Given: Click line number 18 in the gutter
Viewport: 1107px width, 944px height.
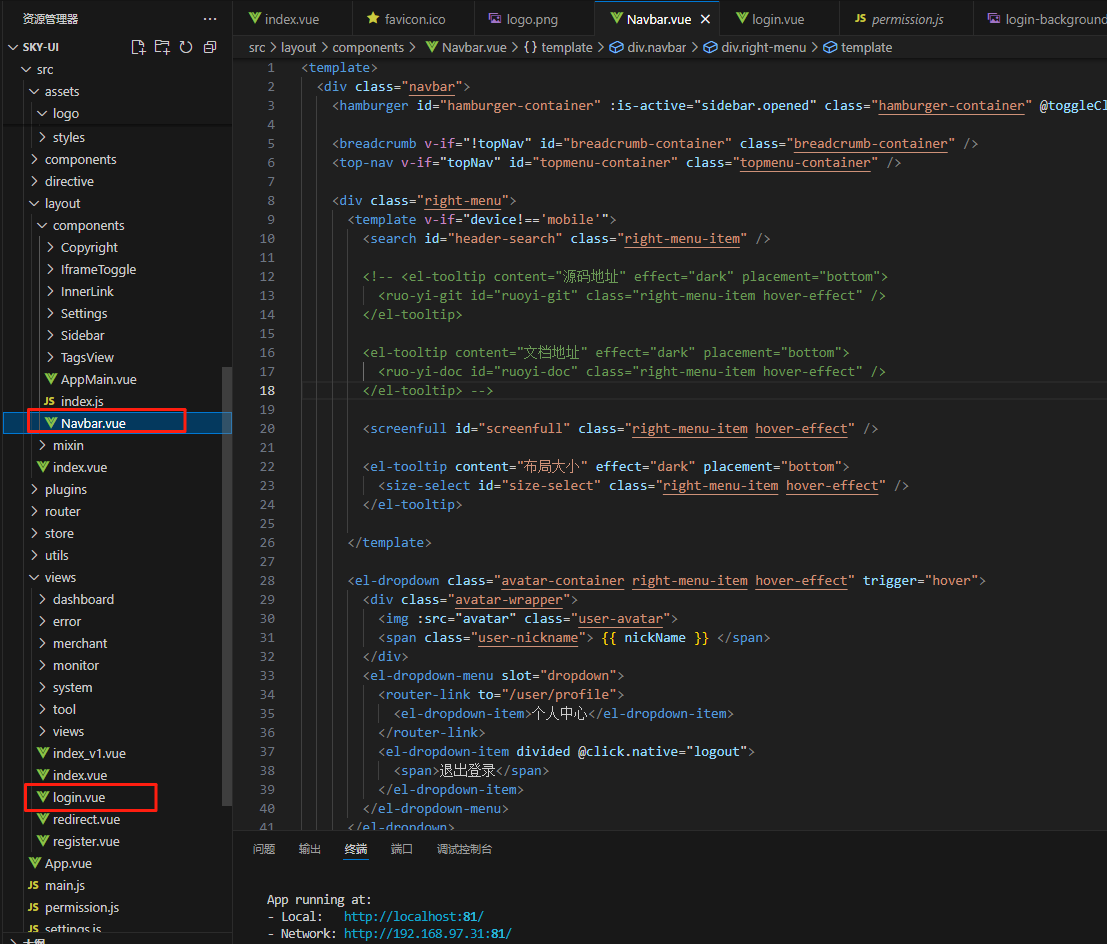Looking at the screenshot, I should [268, 390].
